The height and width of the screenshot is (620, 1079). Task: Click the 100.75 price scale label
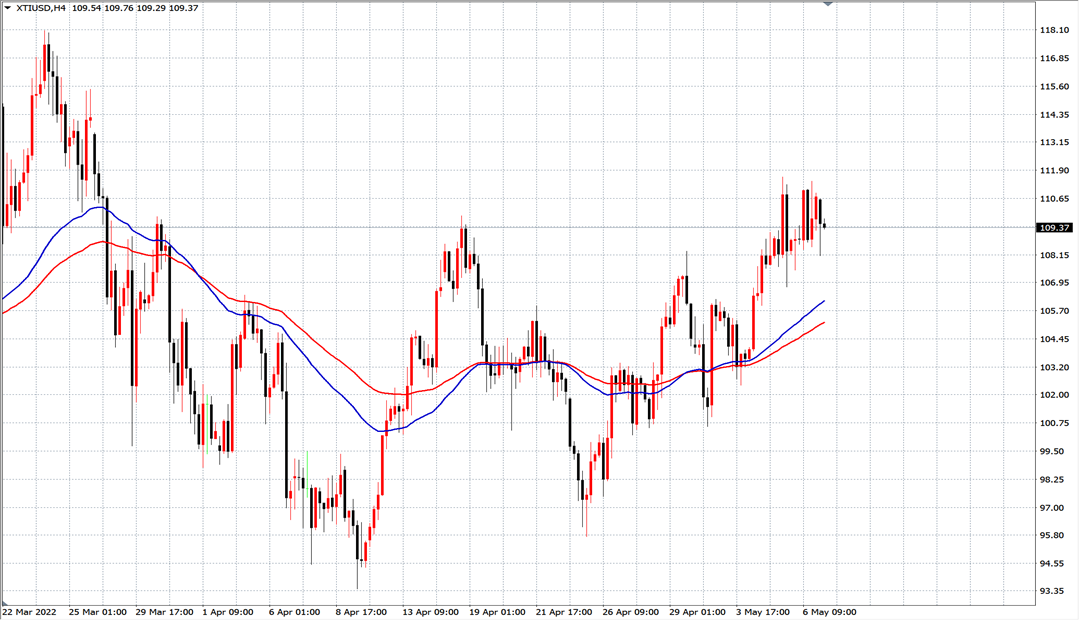tap(1054, 423)
